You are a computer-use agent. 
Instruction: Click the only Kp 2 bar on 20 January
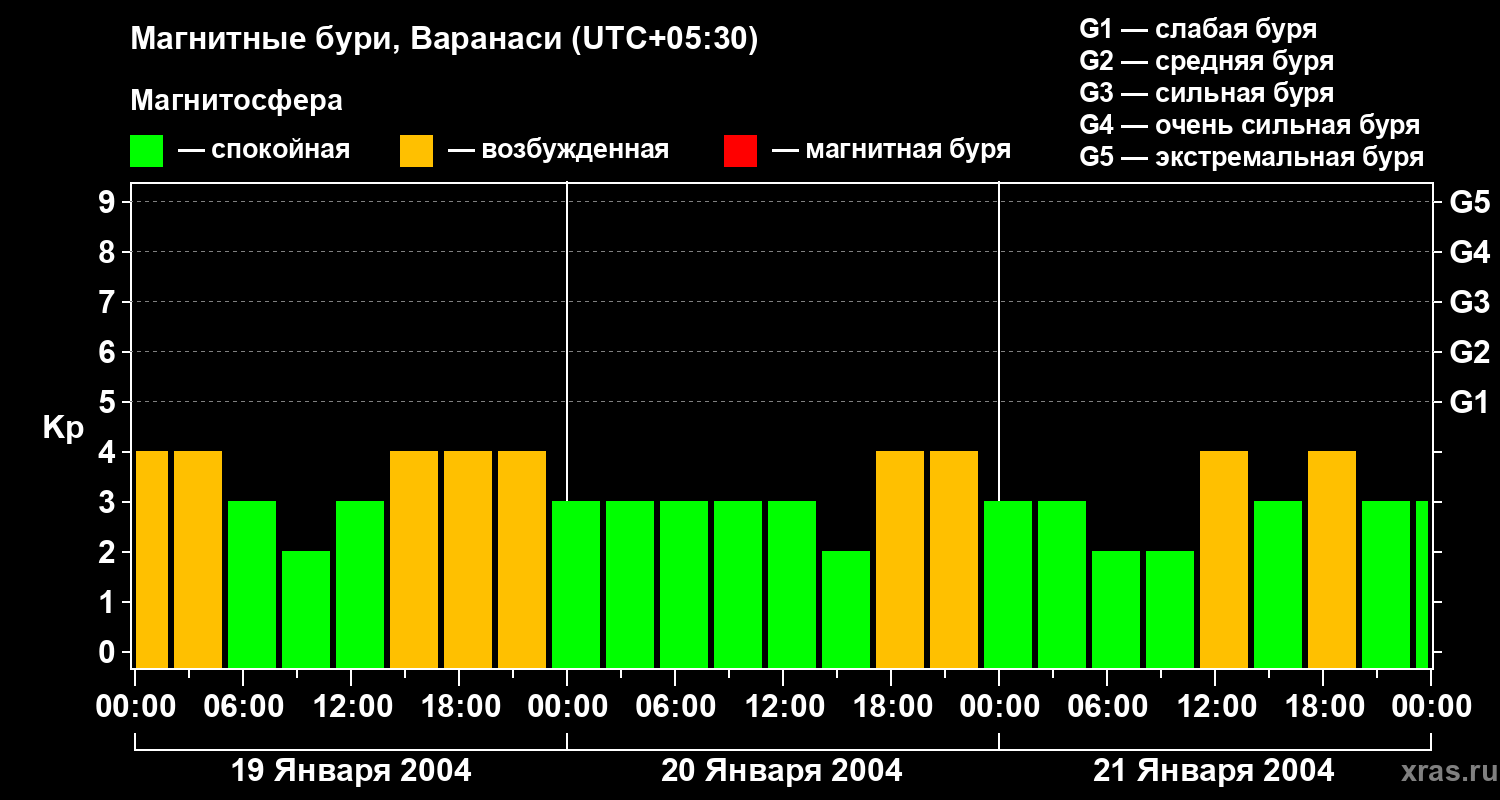[x=846, y=609]
